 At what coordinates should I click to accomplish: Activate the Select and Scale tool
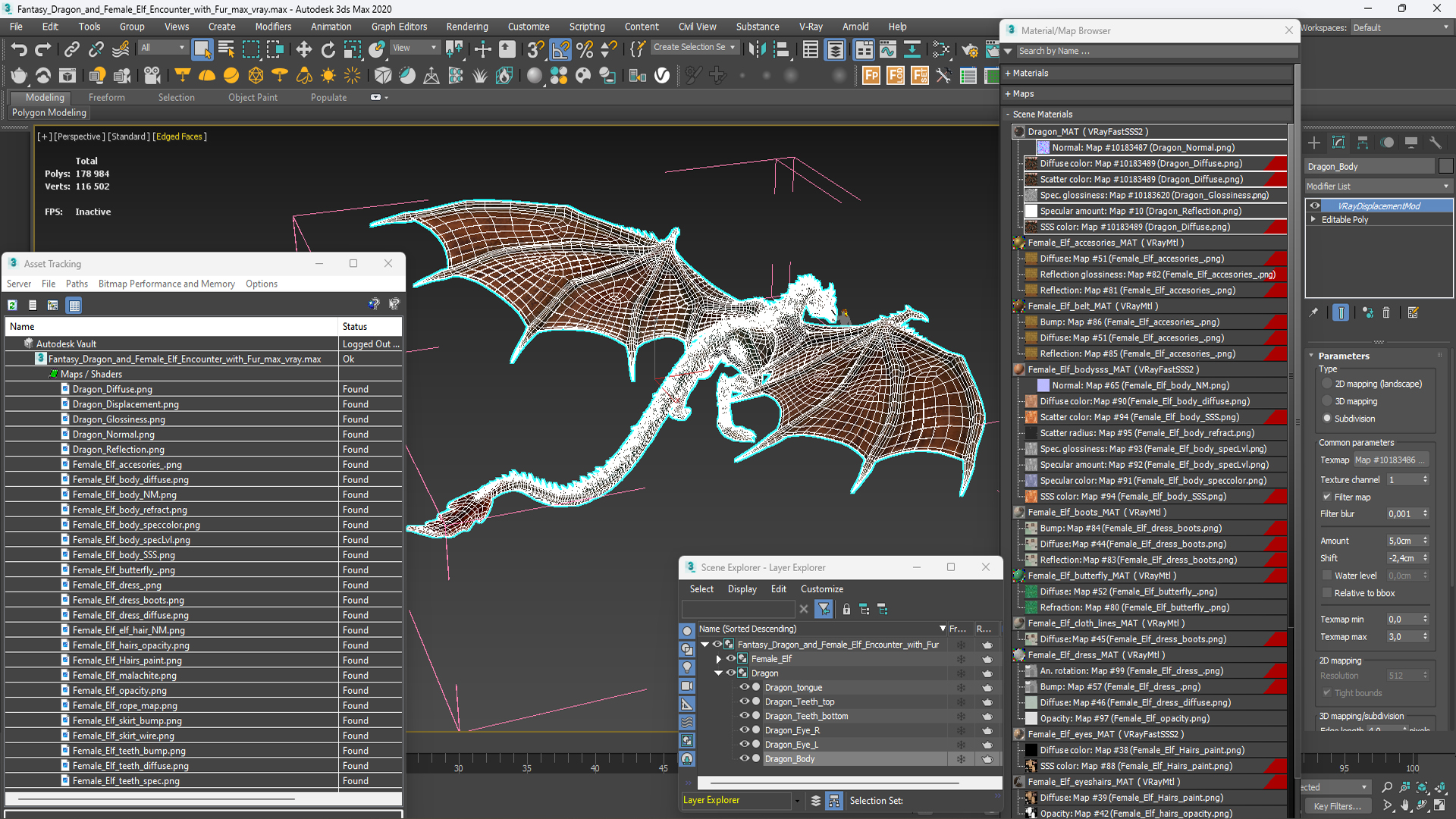(x=352, y=50)
